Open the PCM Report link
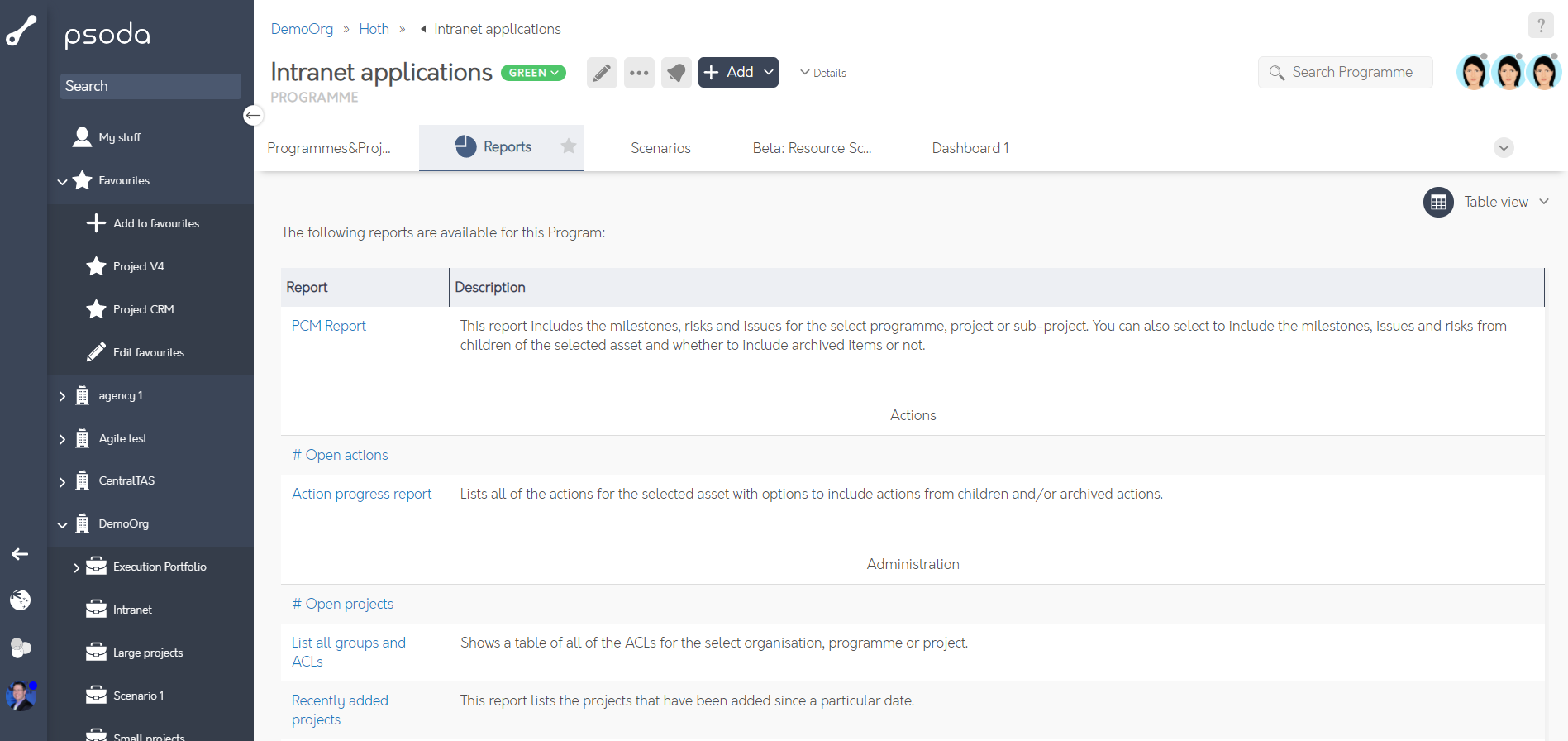The width and height of the screenshot is (1568, 741). (x=328, y=325)
